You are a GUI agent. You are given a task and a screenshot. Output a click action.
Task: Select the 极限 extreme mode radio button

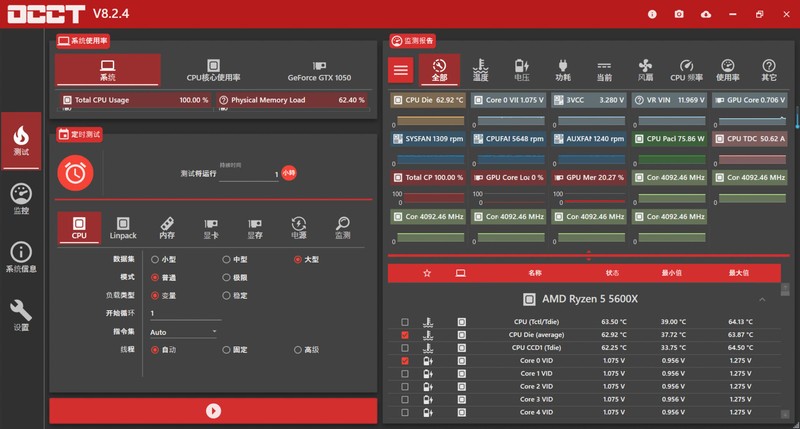[225, 277]
